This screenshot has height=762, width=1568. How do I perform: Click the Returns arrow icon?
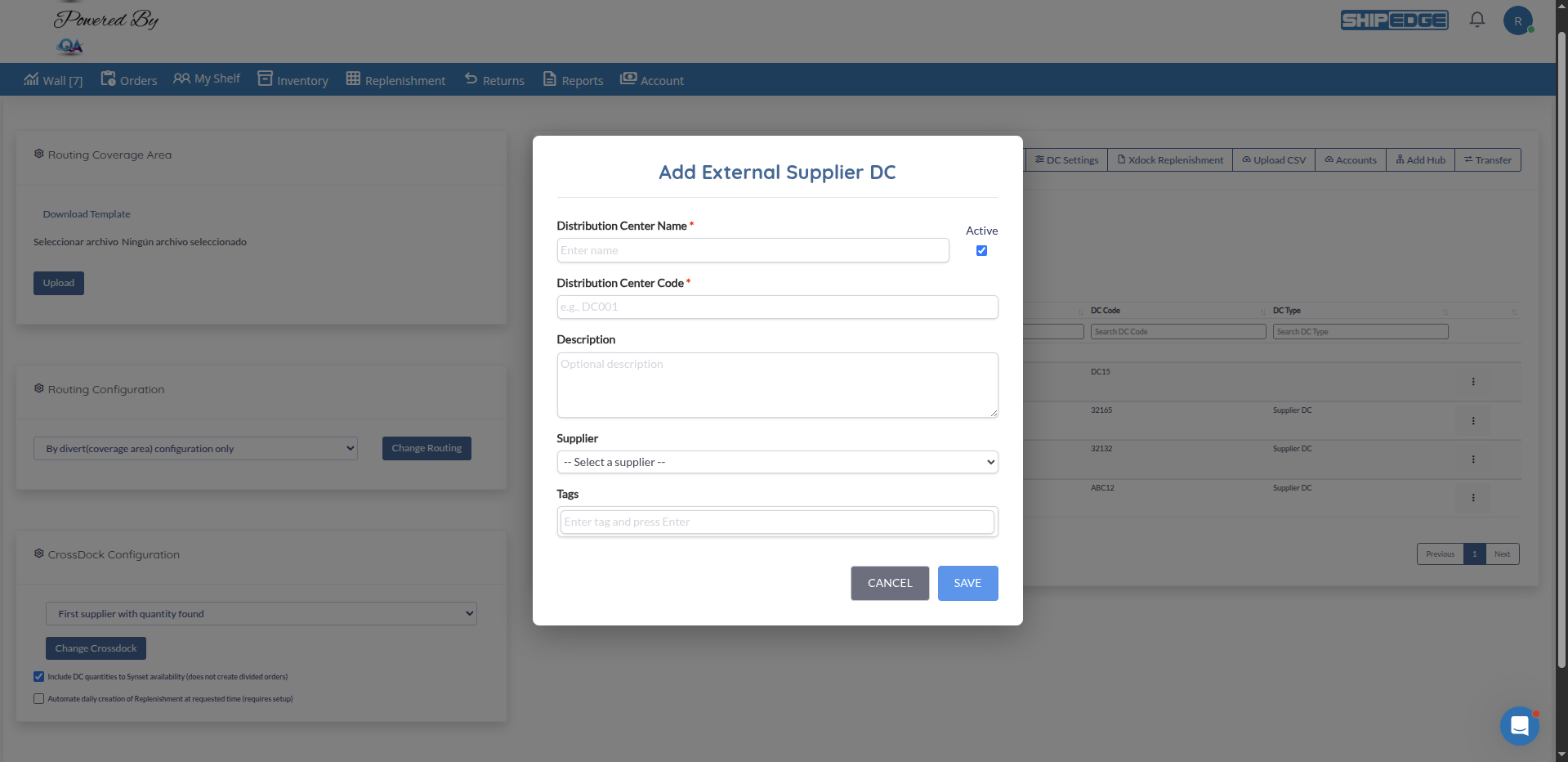coord(471,78)
